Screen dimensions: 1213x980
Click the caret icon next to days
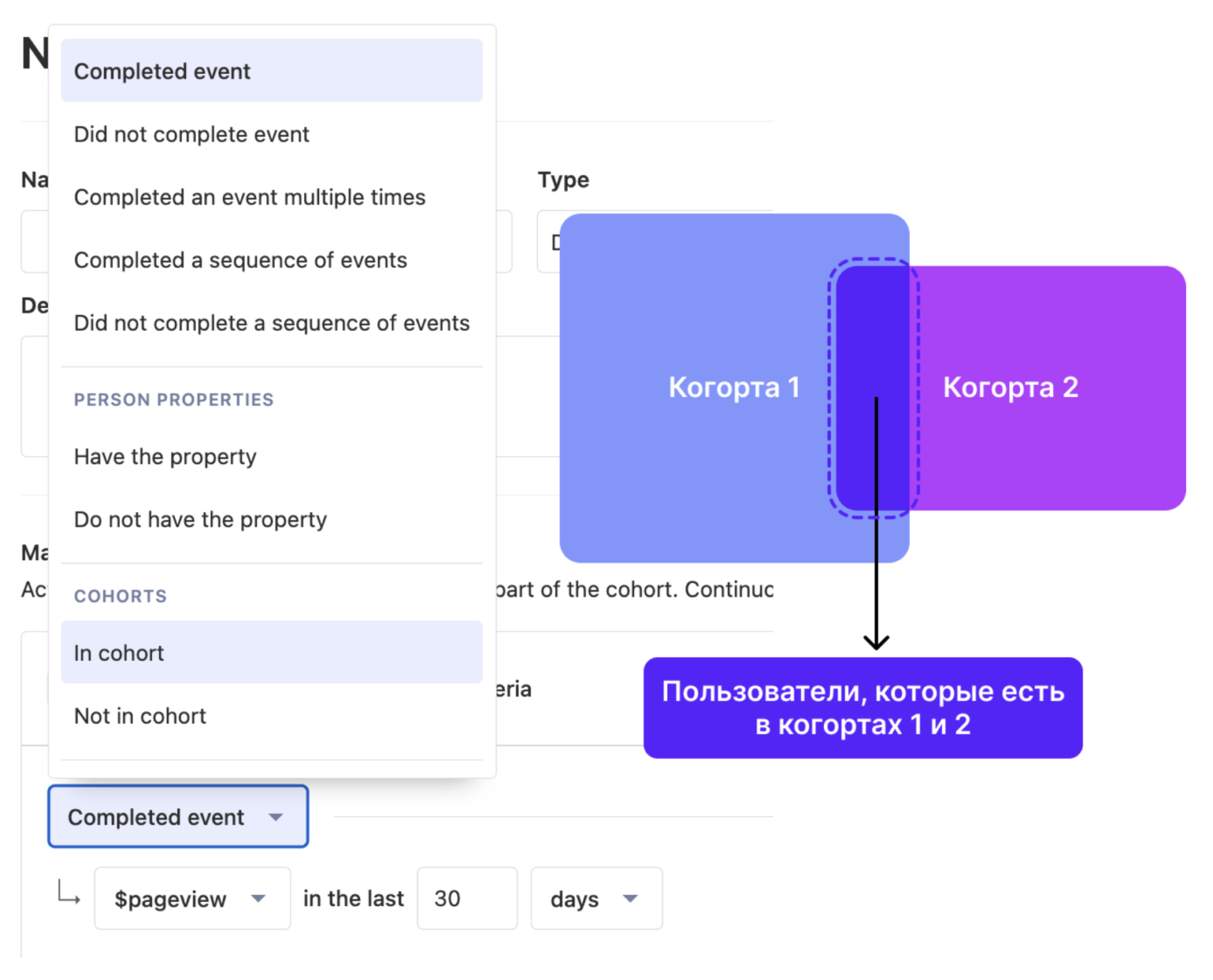pos(631,899)
